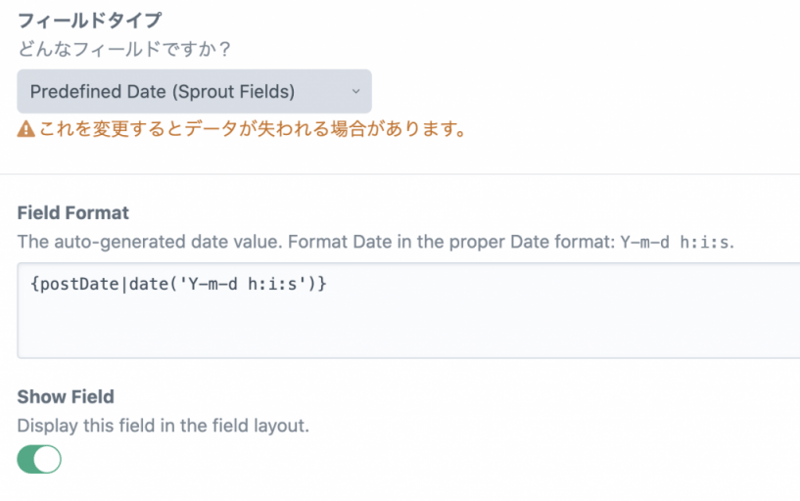Viewport: 800px width, 501px height.
Task: Disable the Show Field toggle switch
Action: point(39,459)
